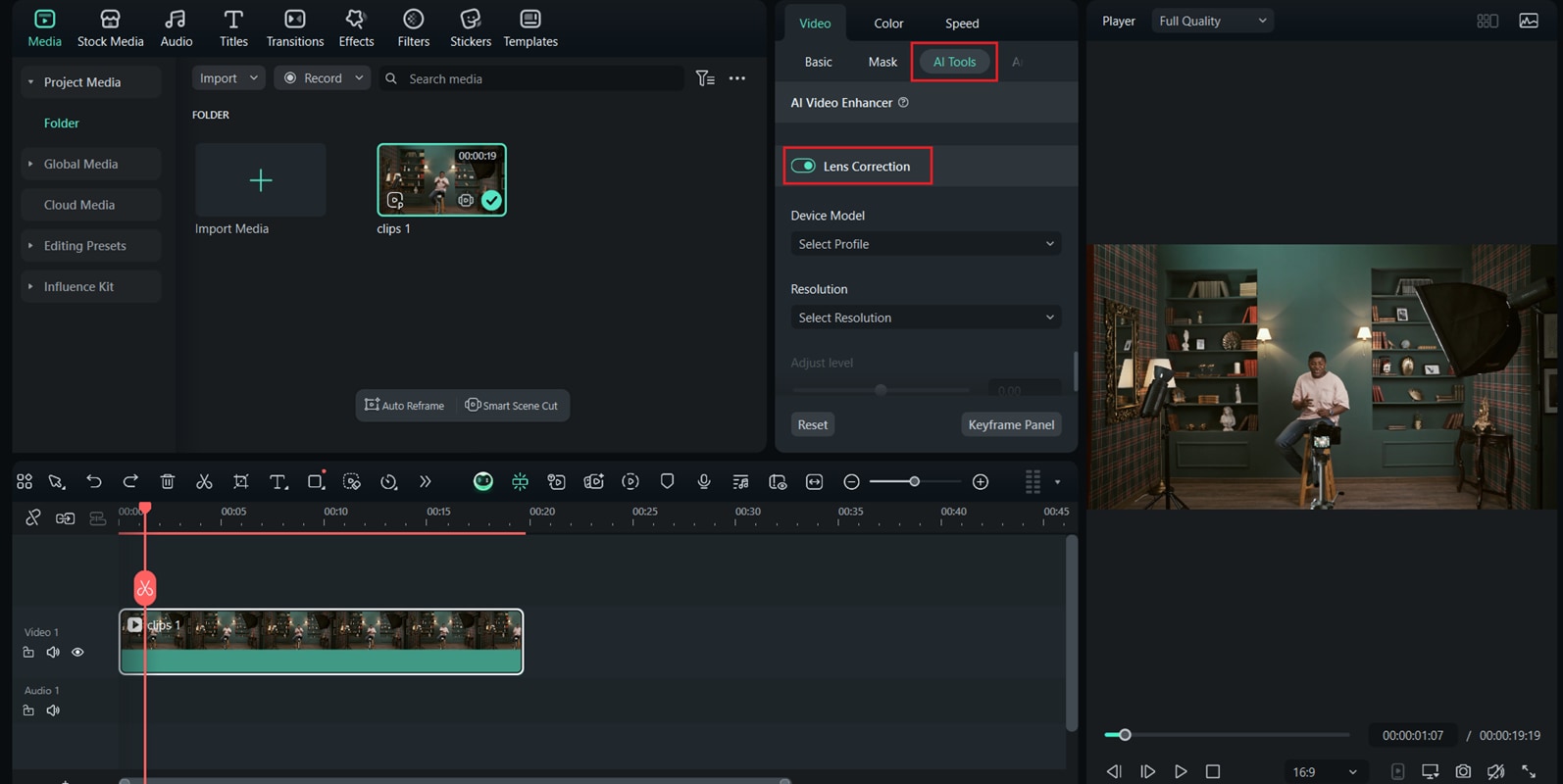Click AI Video Enhancer help icon
This screenshot has width=1563, height=784.
click(x=903, y=102)
